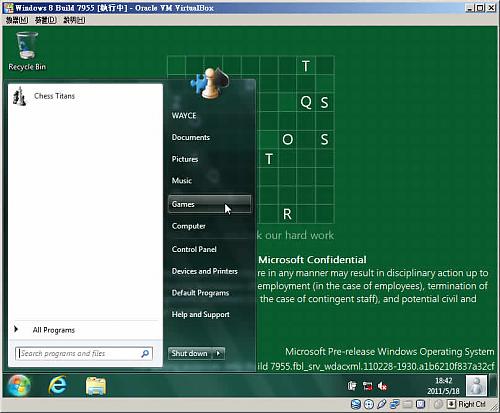Open the WAYCE user folder
This screenshot has width=500, height=413.
coord(184,116)
